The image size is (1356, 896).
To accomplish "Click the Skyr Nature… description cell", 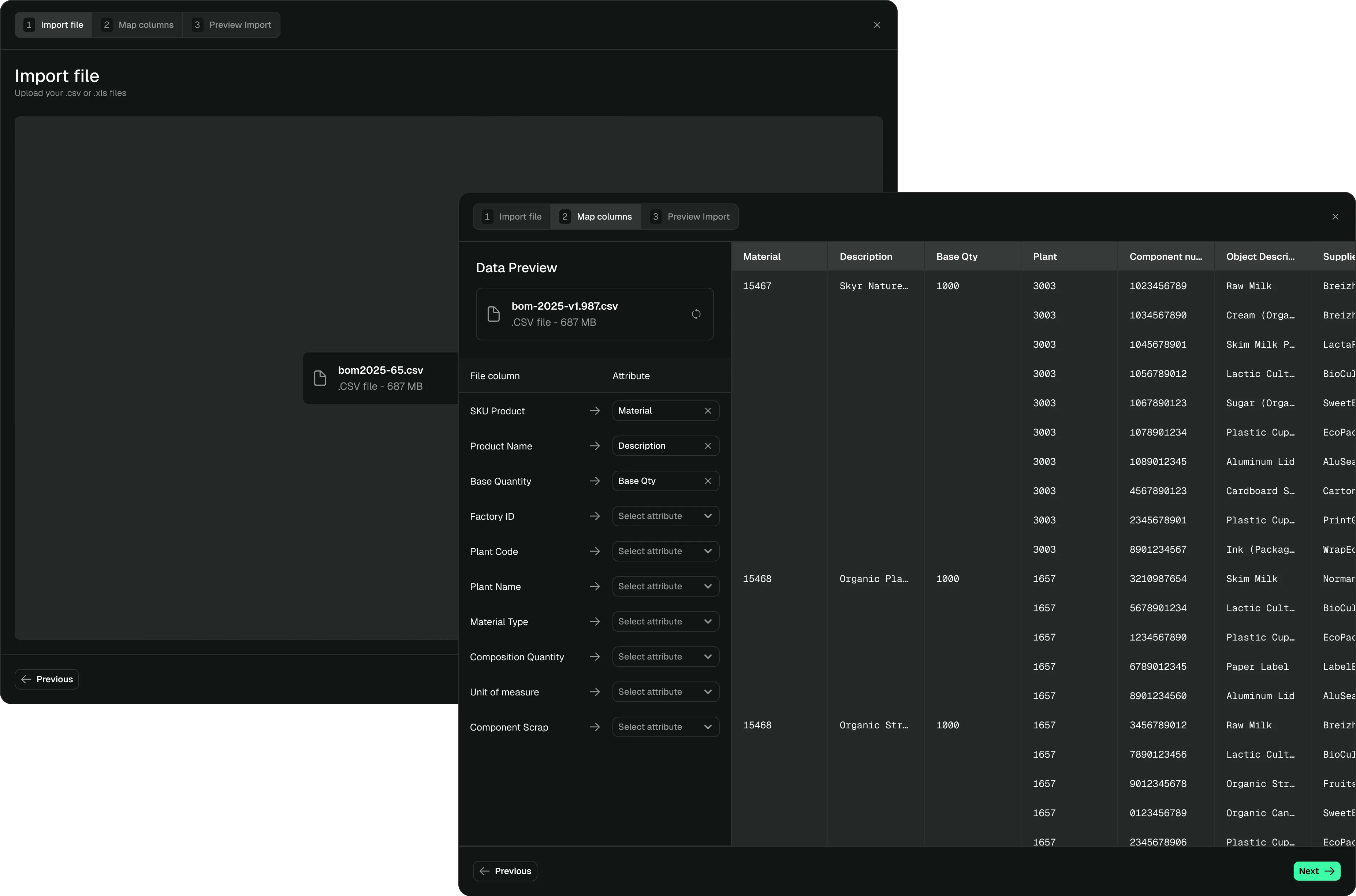I will 874,286.
